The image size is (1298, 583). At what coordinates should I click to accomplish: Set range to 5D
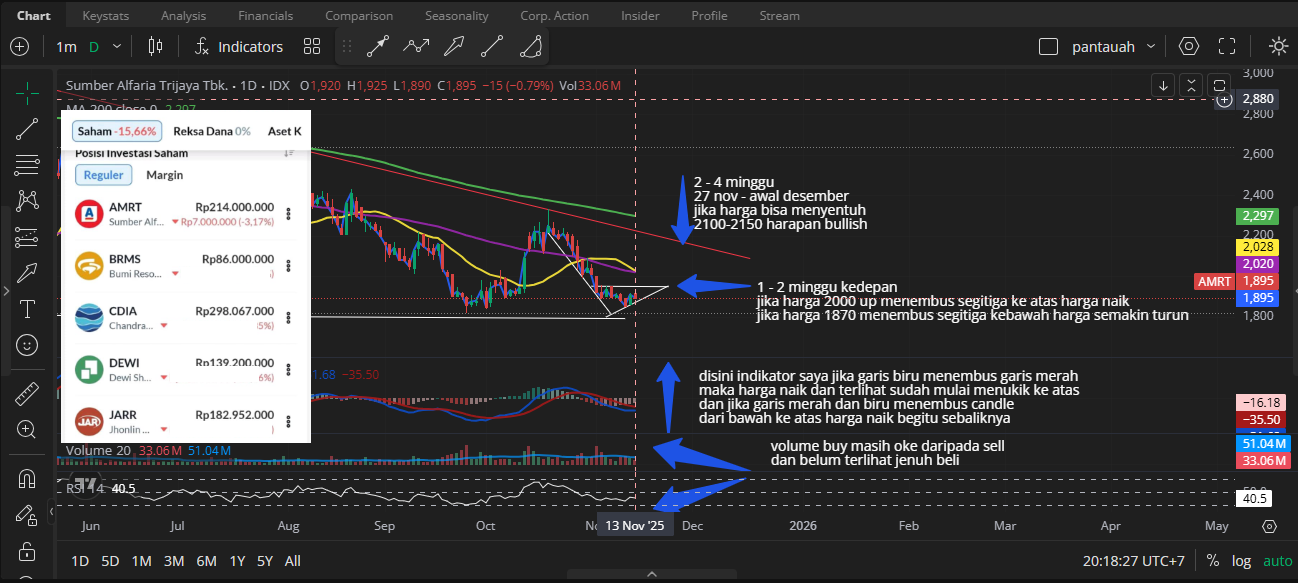coord(110,561)
